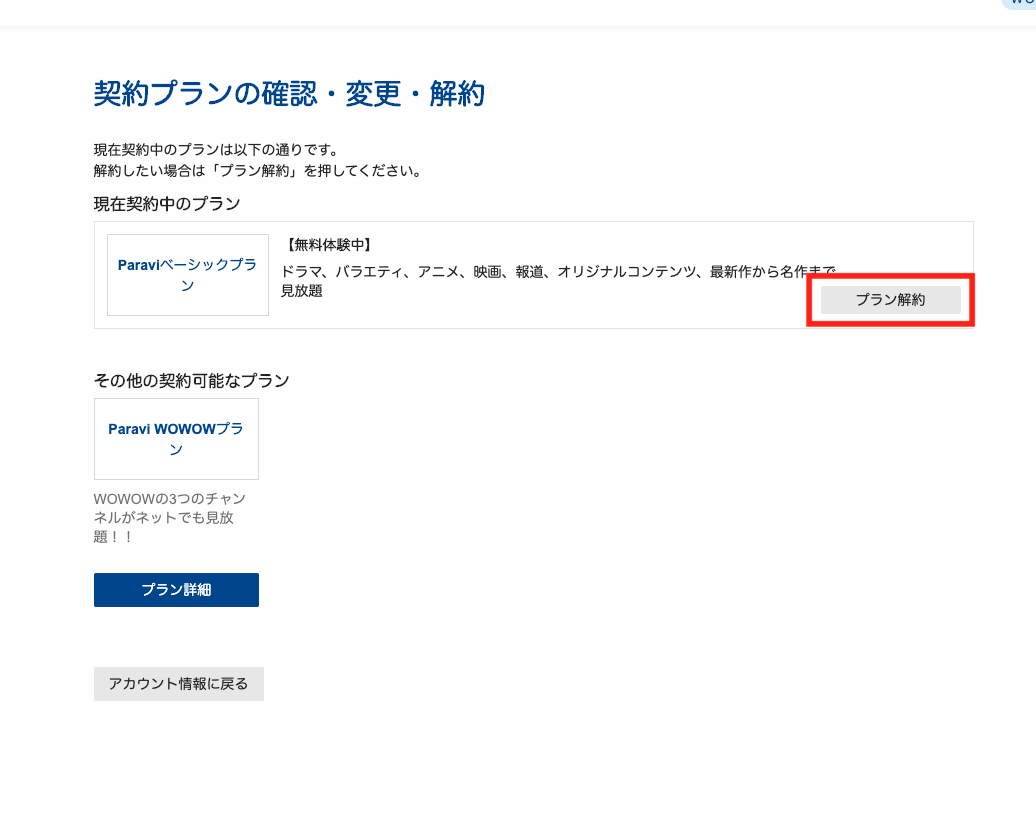Click the 契約プランの確認・変更・解約 heading

coord(289,93)
